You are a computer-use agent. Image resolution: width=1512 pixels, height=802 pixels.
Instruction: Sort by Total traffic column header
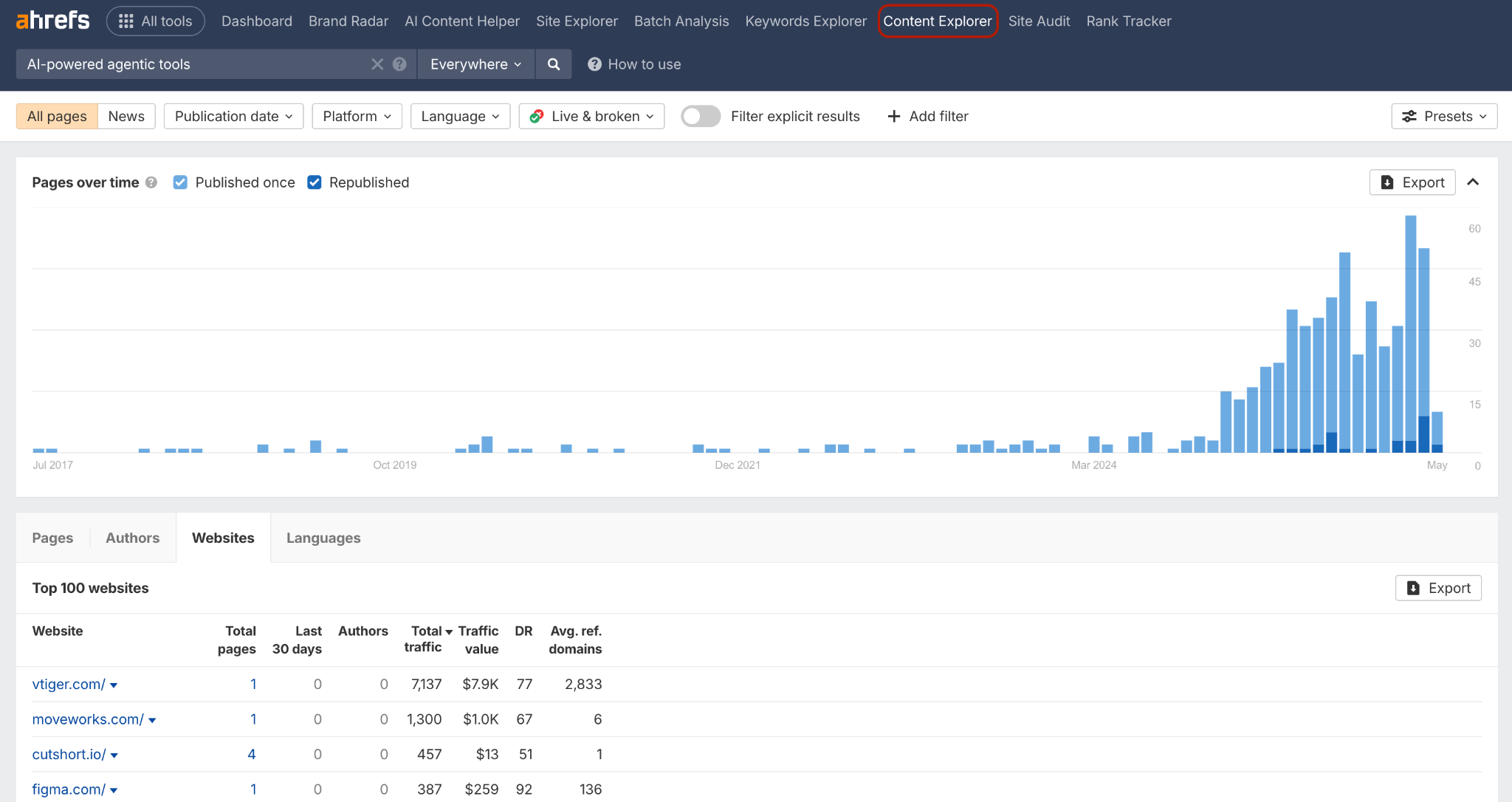(428, 639)
